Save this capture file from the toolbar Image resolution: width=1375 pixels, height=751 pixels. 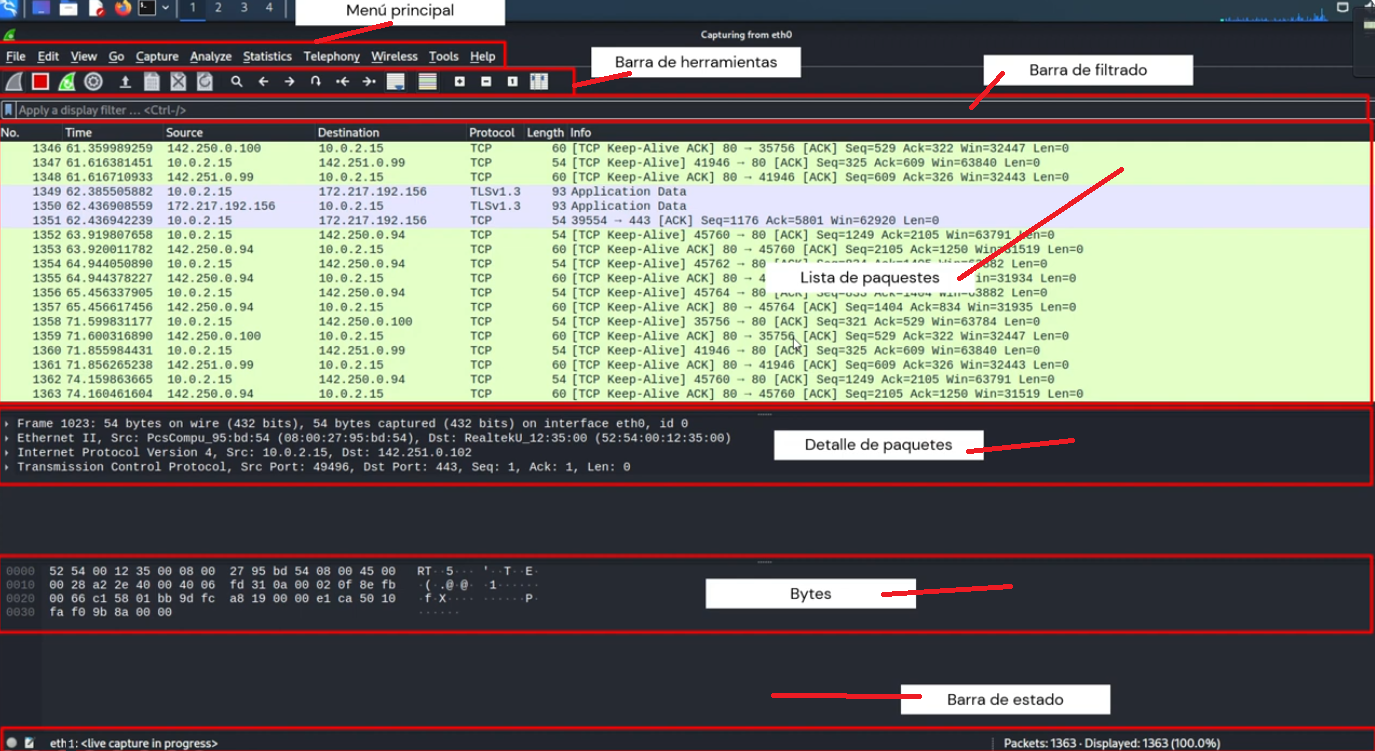[152, 82]
